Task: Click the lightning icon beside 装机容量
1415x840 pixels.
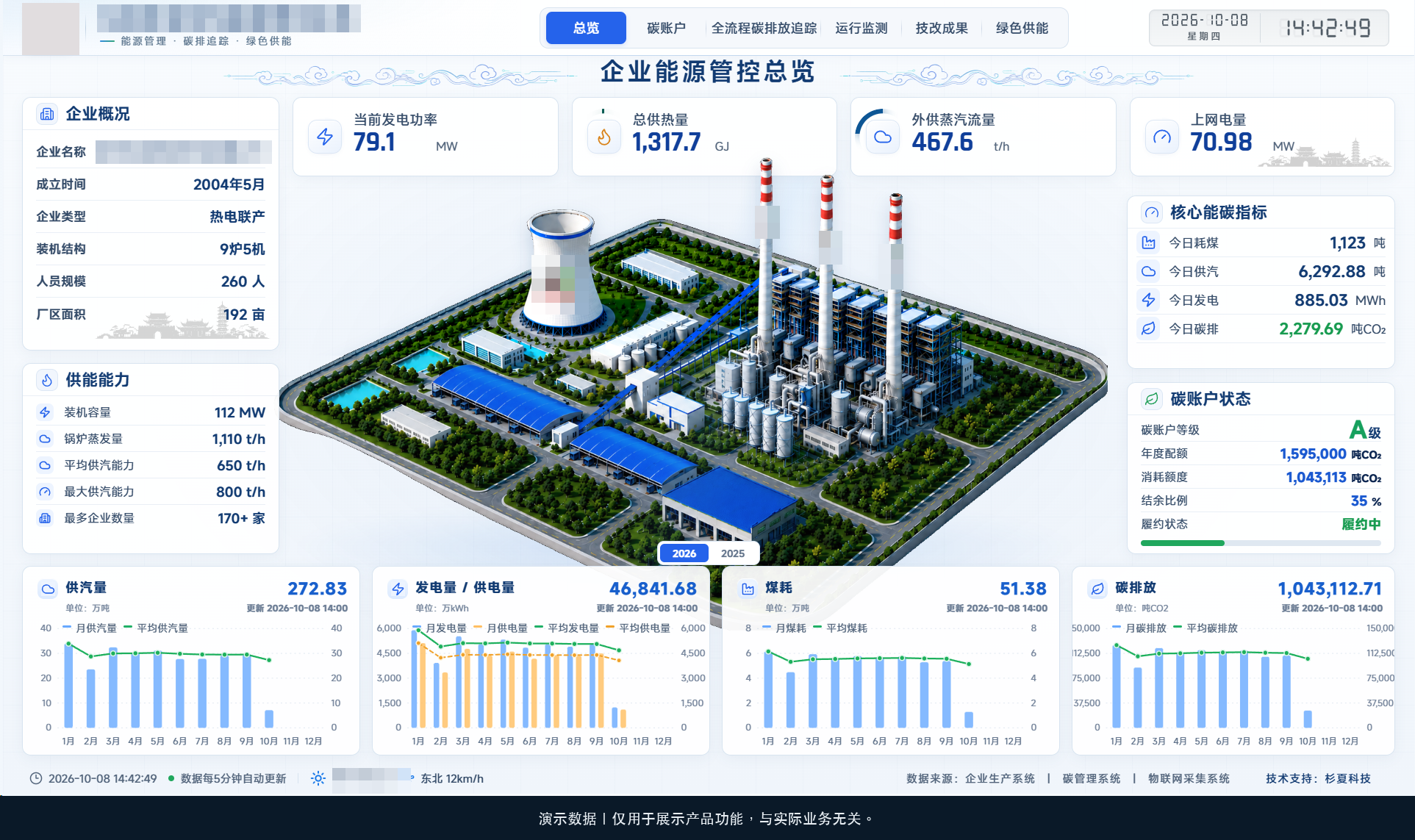Action: (x=45, y=412)
